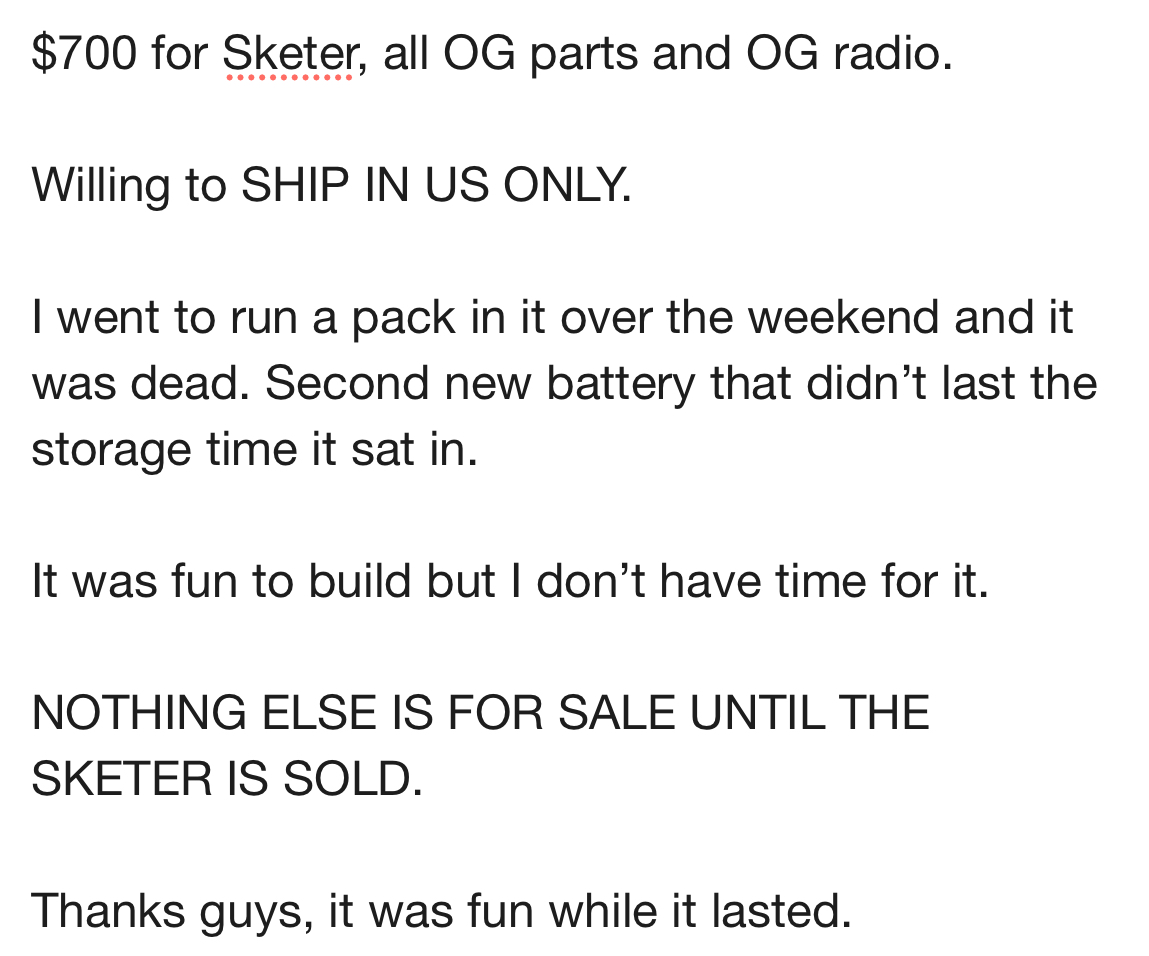Click the words don't have time for it
The width and height of the screenshot is (1149, 956).
coord(762,582)
